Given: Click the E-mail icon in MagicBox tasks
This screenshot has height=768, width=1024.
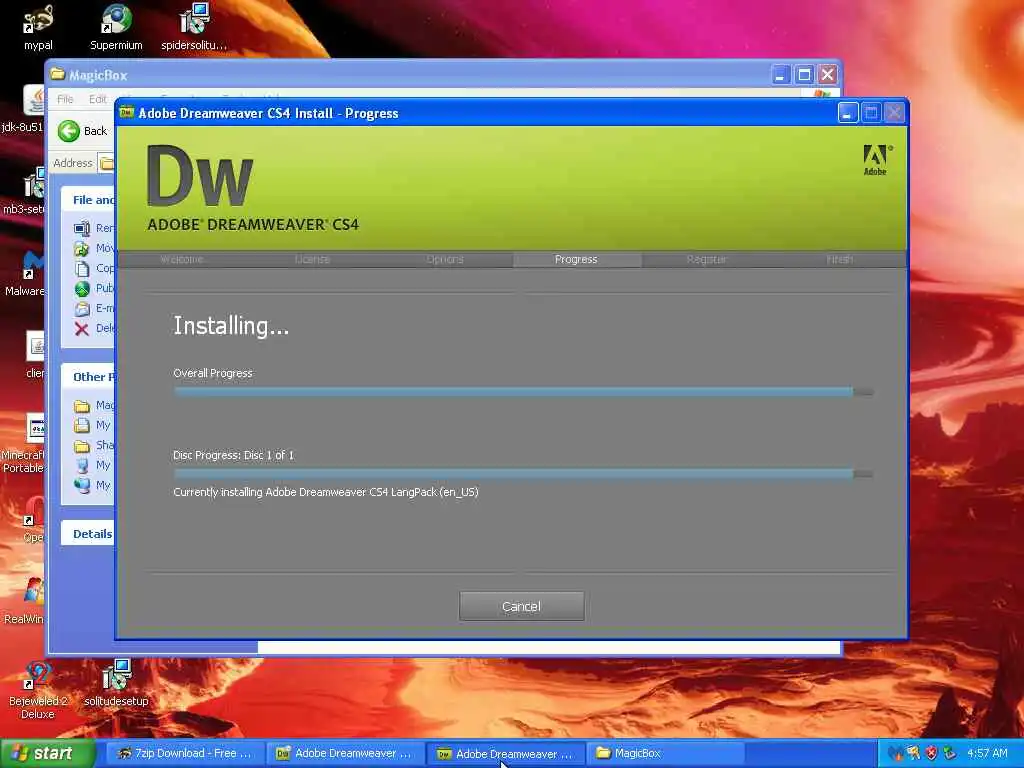Looking at the screenshot, I should (x=82, y=308).
